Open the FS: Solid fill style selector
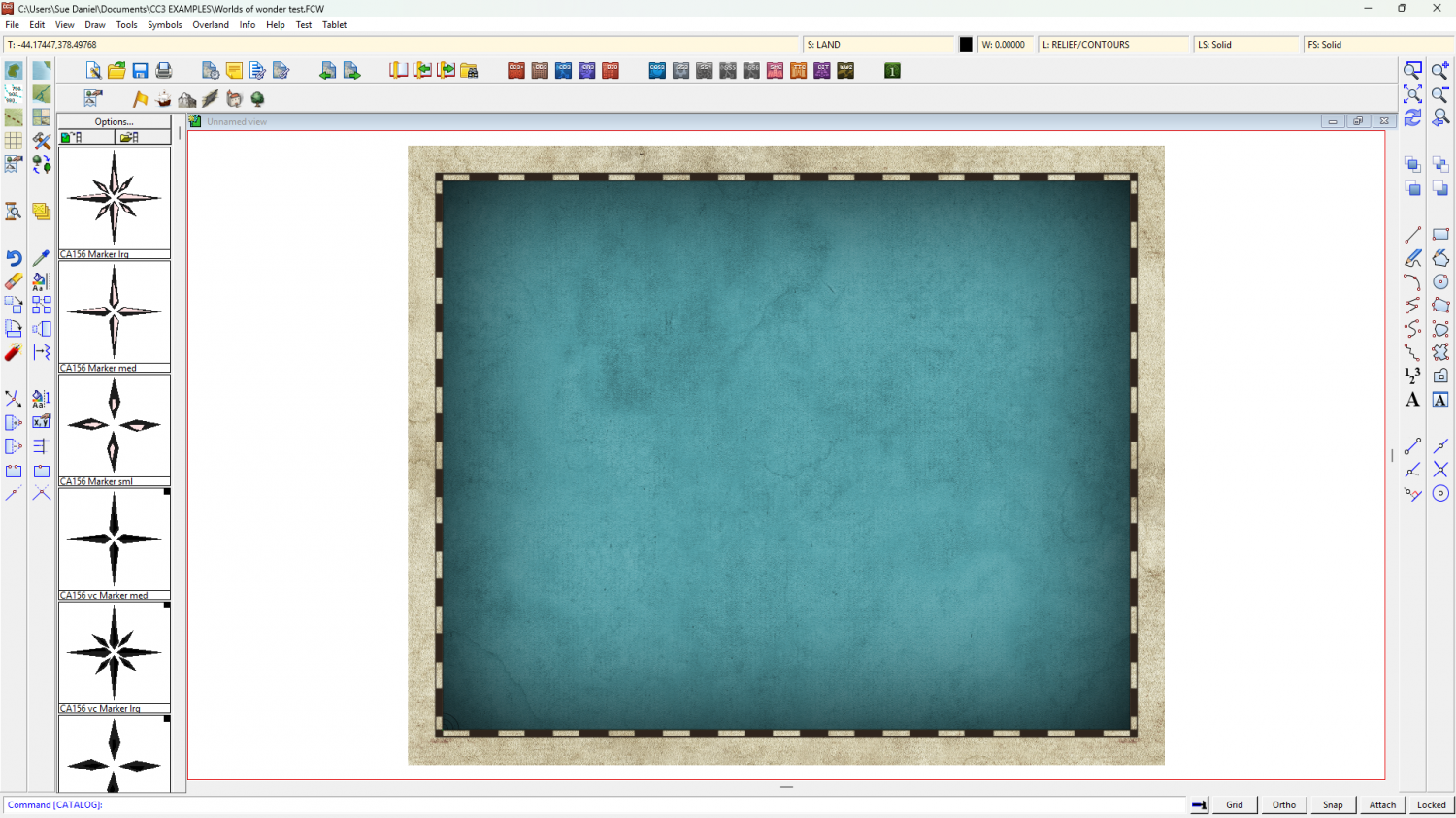This screenshot has width=1456, height=818. click(x=1376, y=45)
